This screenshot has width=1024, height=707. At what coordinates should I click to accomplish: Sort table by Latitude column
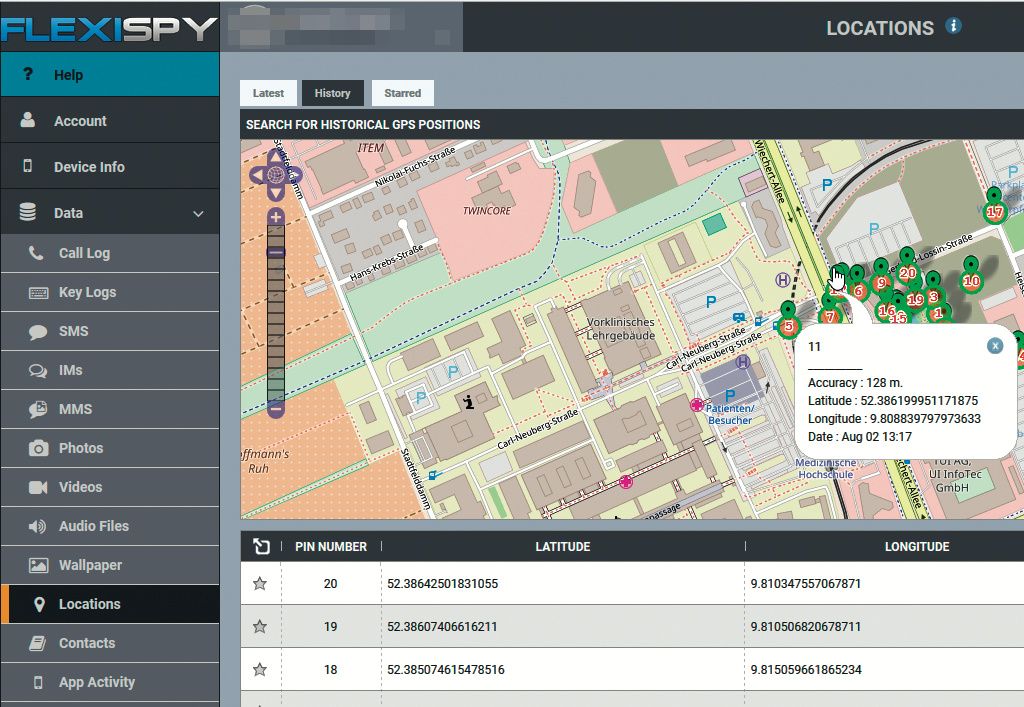pos(562,547)
